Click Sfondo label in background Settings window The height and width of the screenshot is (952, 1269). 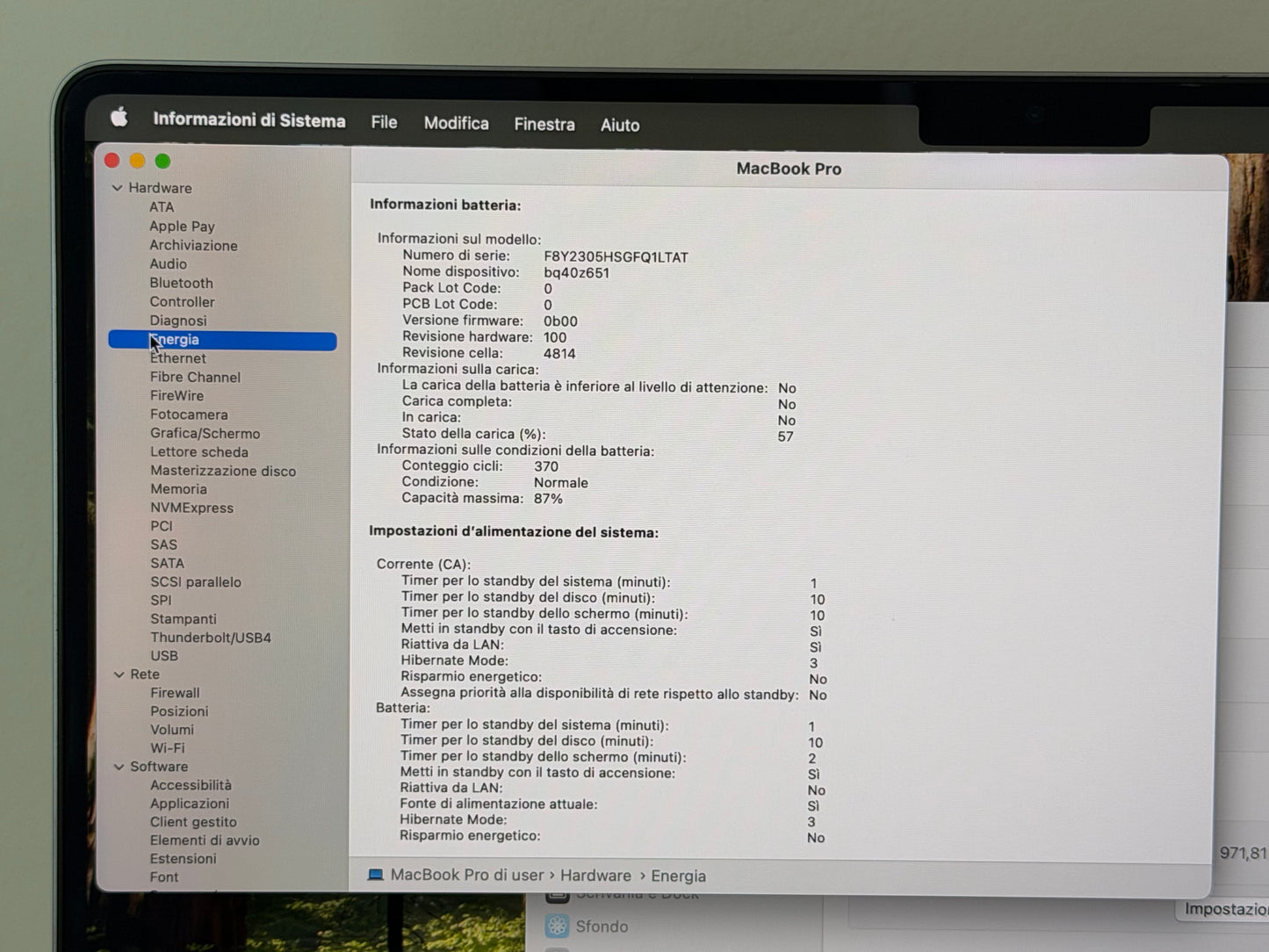coord(602,927)
